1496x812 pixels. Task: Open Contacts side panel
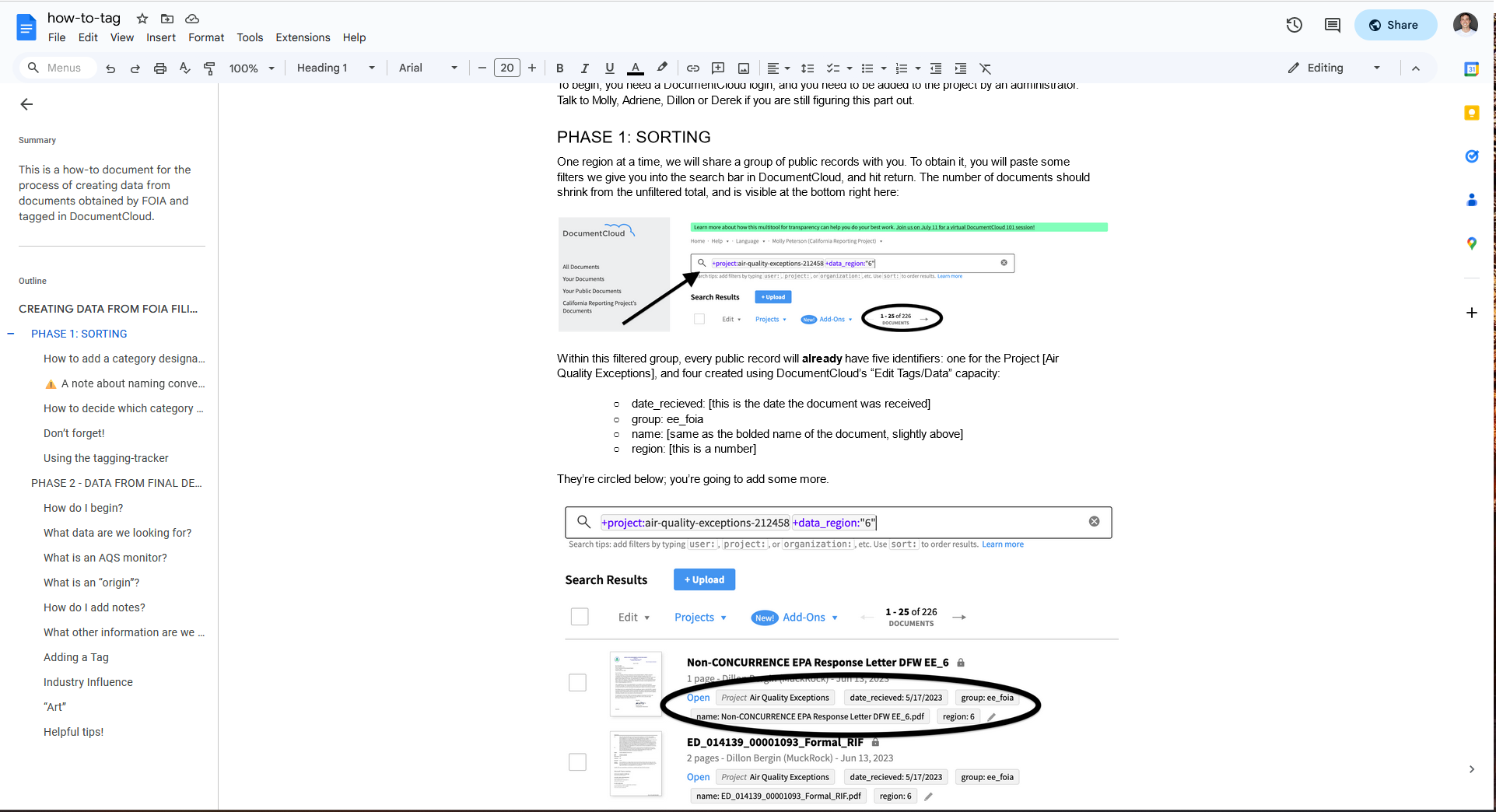point(1471,200)
